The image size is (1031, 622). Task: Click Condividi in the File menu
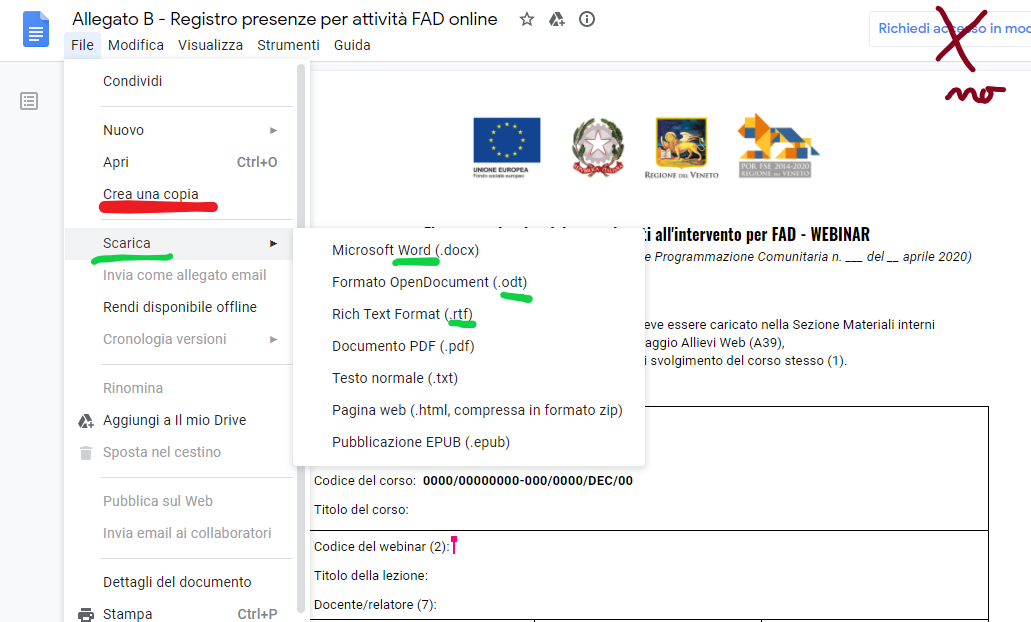coord(132,81)
